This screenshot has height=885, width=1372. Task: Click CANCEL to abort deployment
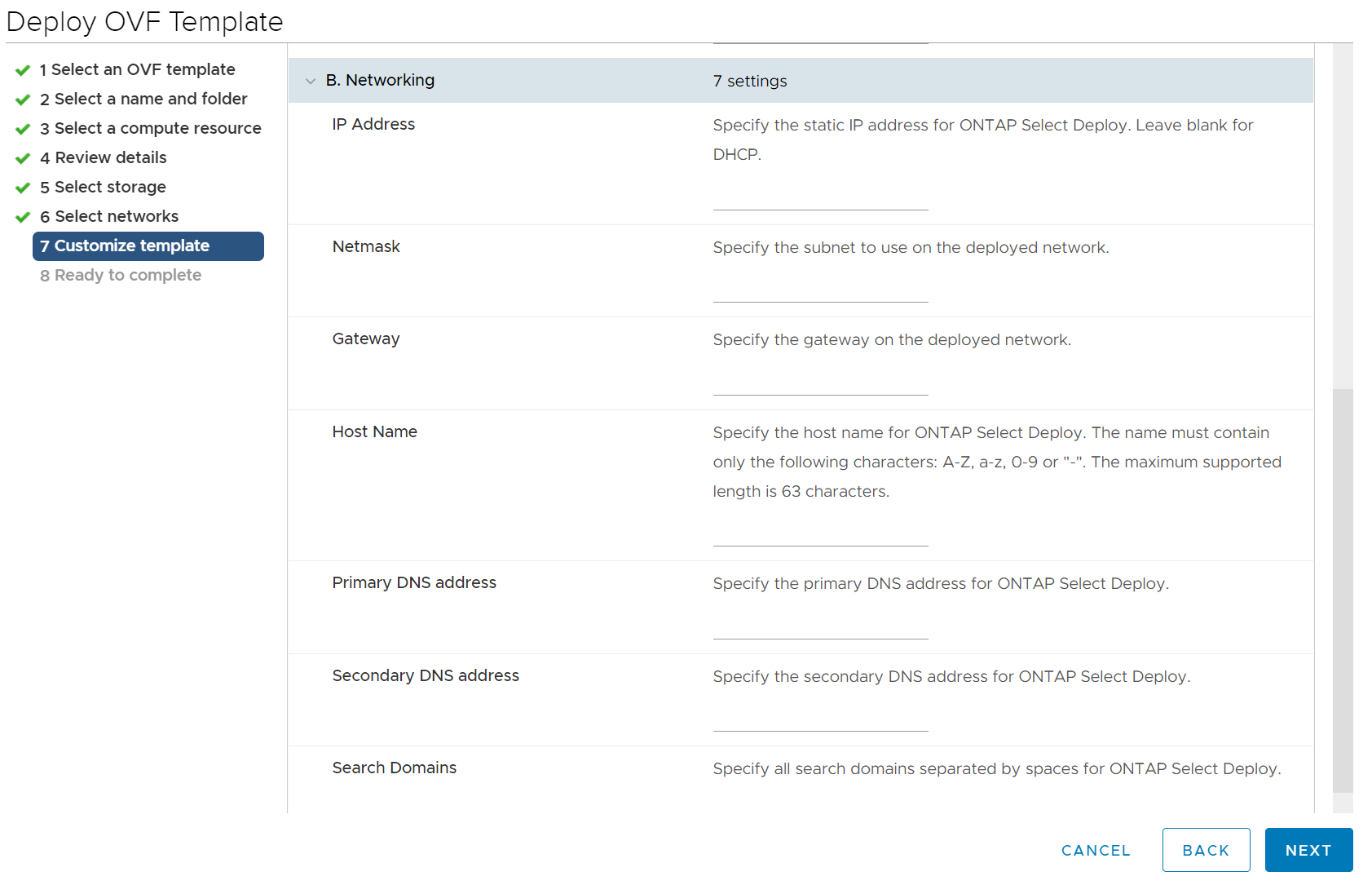[x=1096, y=850]
